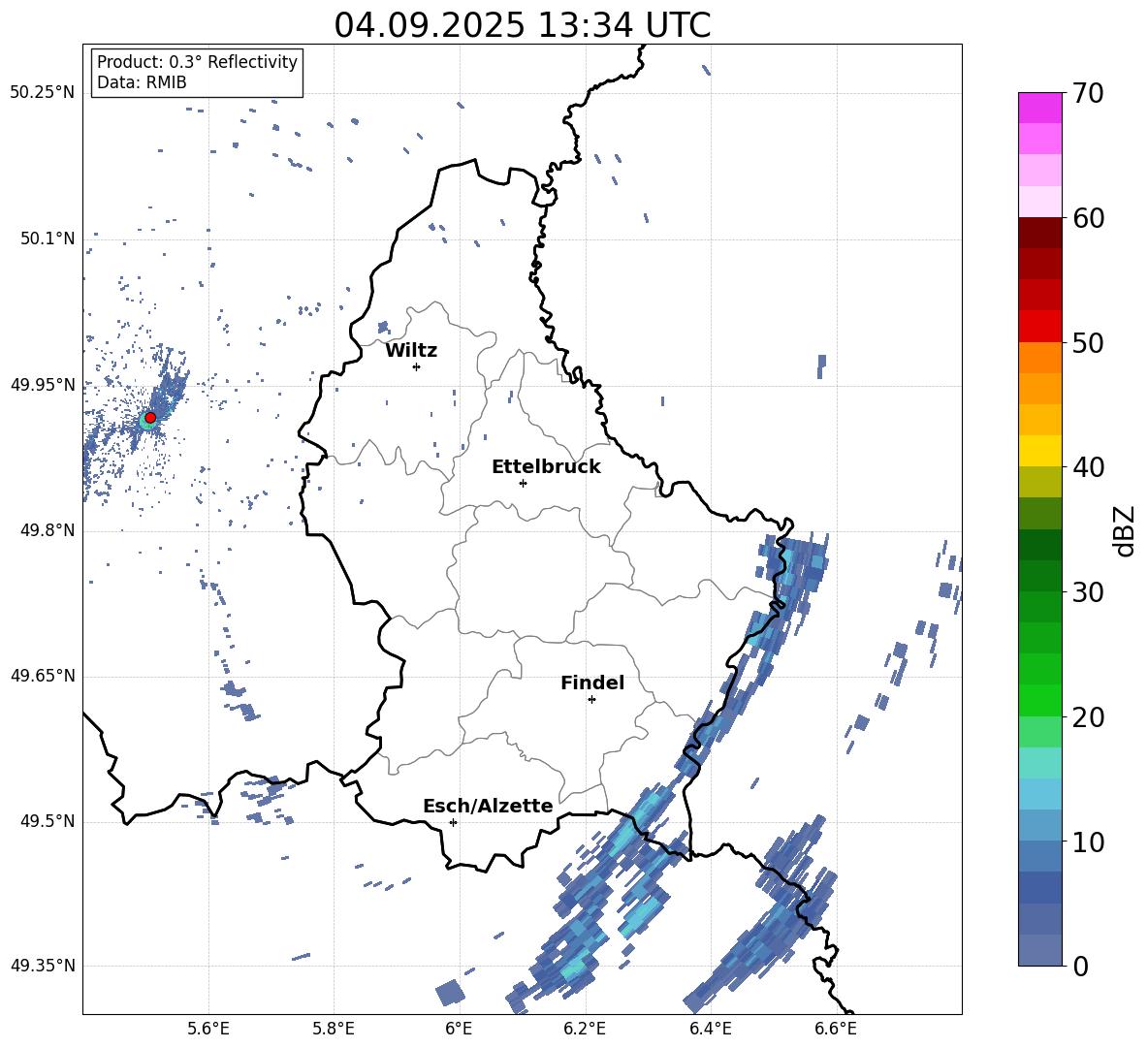Image resolution: width=1148 pixels, height=1048 pixels.
Task: Click the 49.5°N latitude label
Action: click(48, 821)
